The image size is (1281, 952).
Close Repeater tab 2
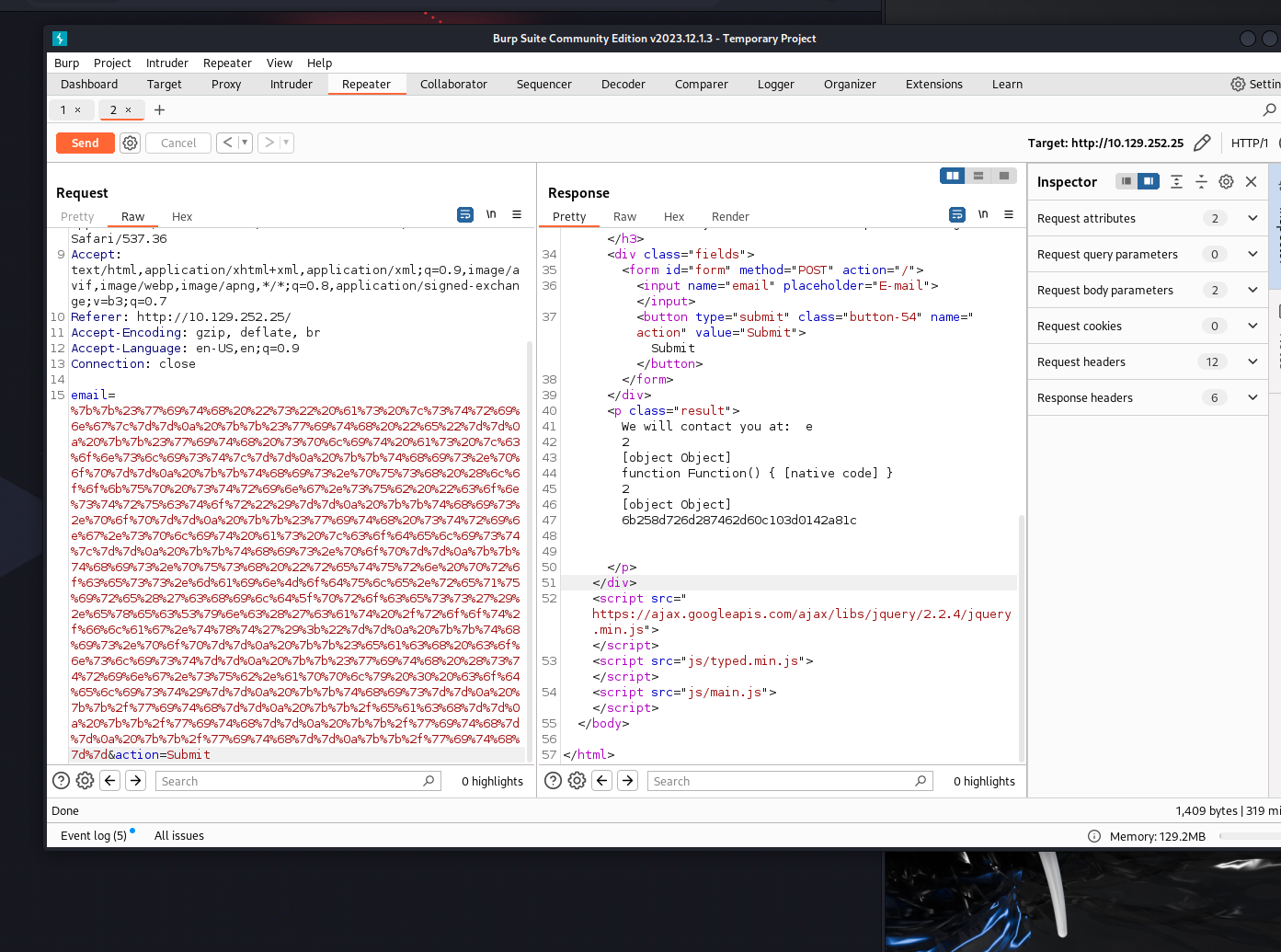click(128, 109)
